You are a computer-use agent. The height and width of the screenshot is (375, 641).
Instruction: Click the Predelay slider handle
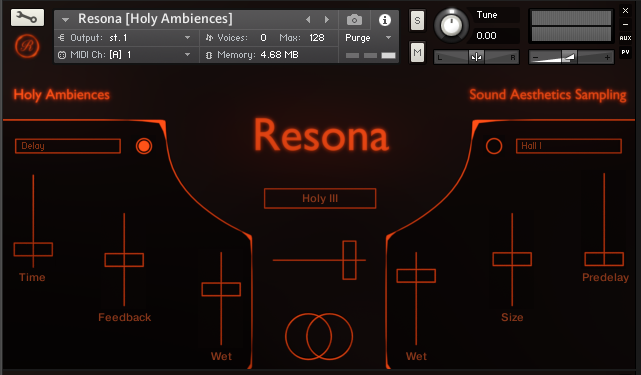pyautogui.click(x=604, y=259)
